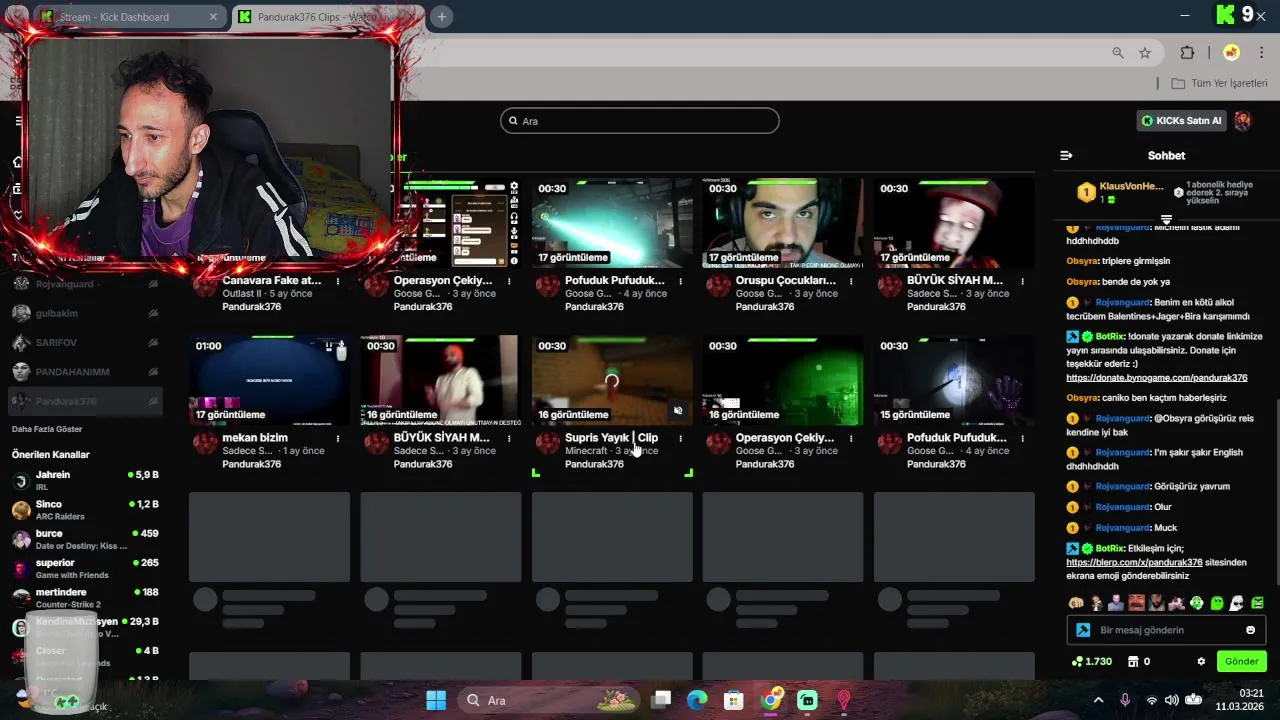Open Microsoft Edge from taskbar
The image size is (1280, 720).
click(x=697, y=700)
